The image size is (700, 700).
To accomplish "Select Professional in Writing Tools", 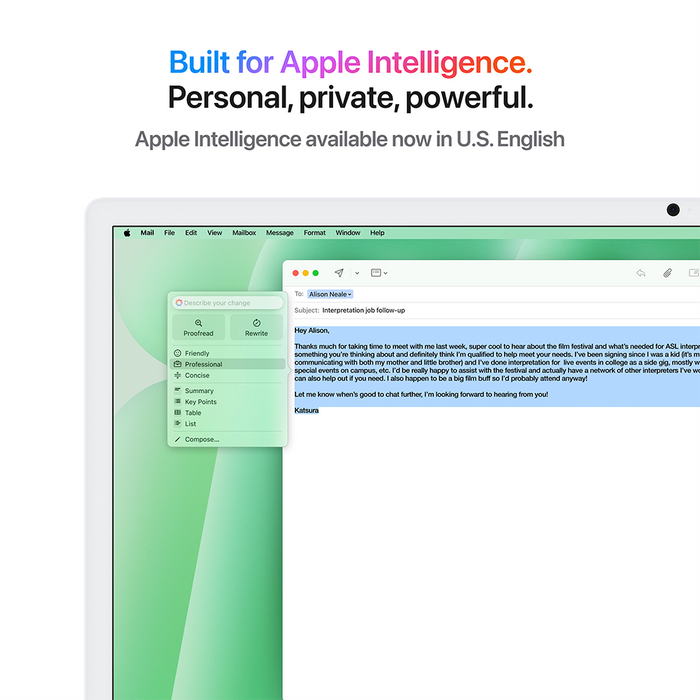I will coord(203,364).
